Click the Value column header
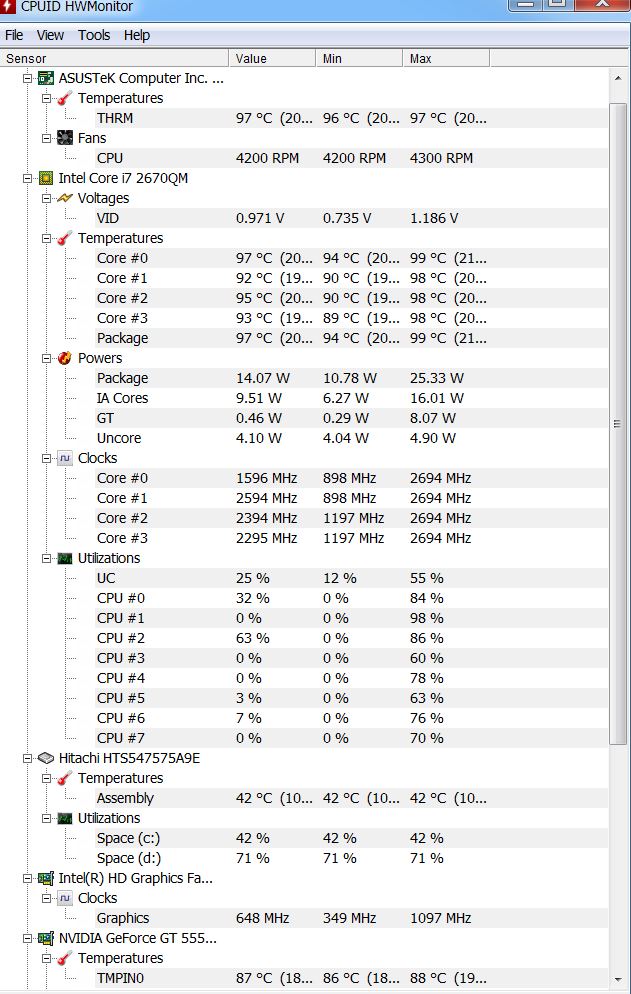This screenshot has width=631, height=994. pyautogui.click(x=272, y=58)
